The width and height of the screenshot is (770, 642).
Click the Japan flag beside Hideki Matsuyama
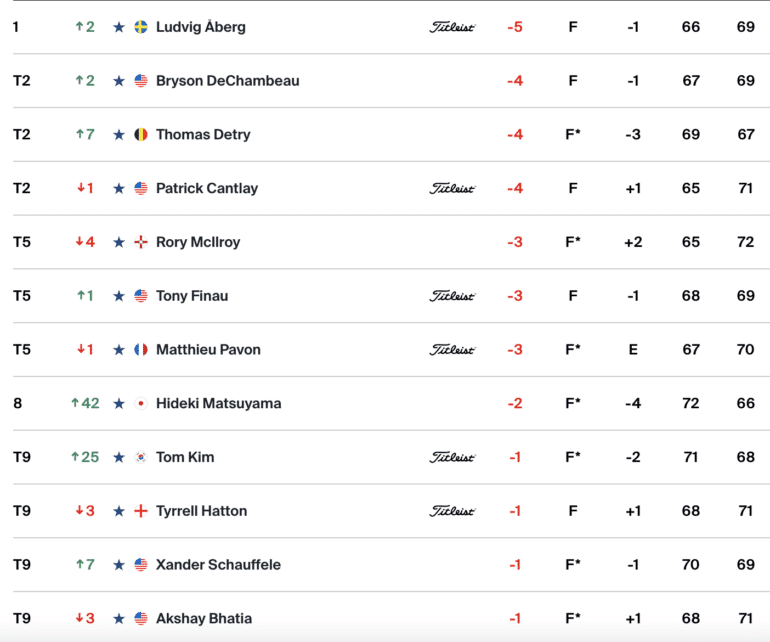[x=141, y=404]
